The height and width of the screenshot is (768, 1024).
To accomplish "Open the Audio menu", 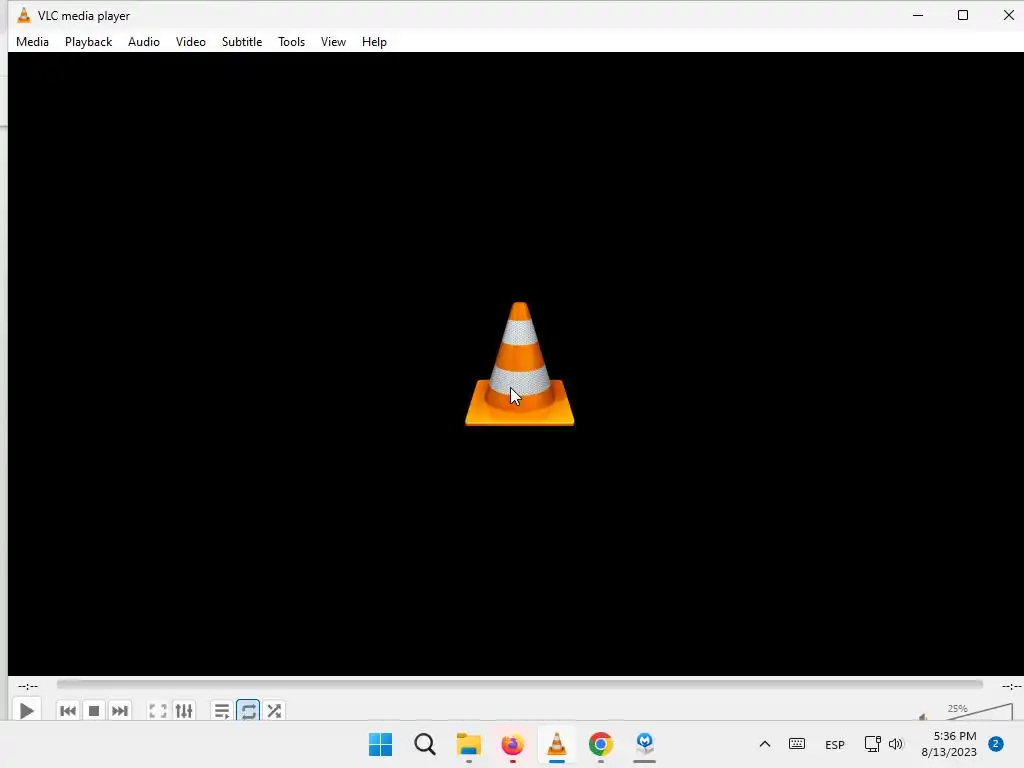I will (x=144, y=42).
